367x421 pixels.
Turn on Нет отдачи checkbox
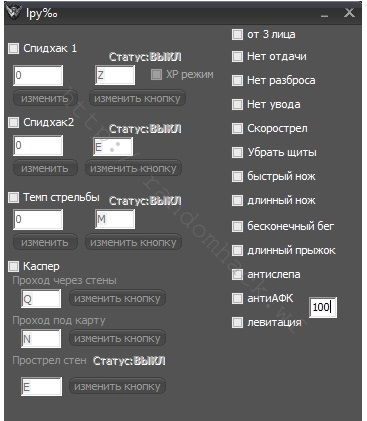(x=237, y=56)
